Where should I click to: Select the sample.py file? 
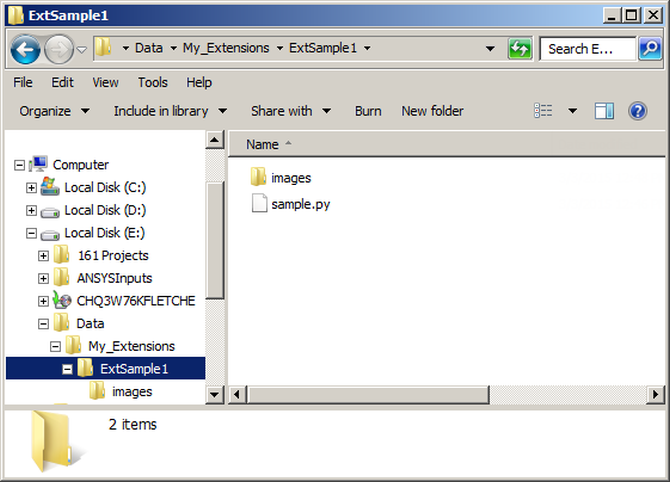tap(291, 203)
